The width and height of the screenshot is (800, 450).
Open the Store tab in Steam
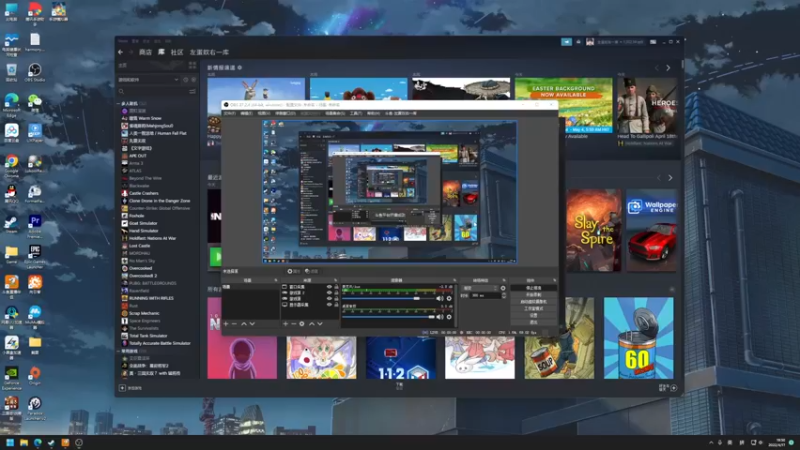point(145,52)
